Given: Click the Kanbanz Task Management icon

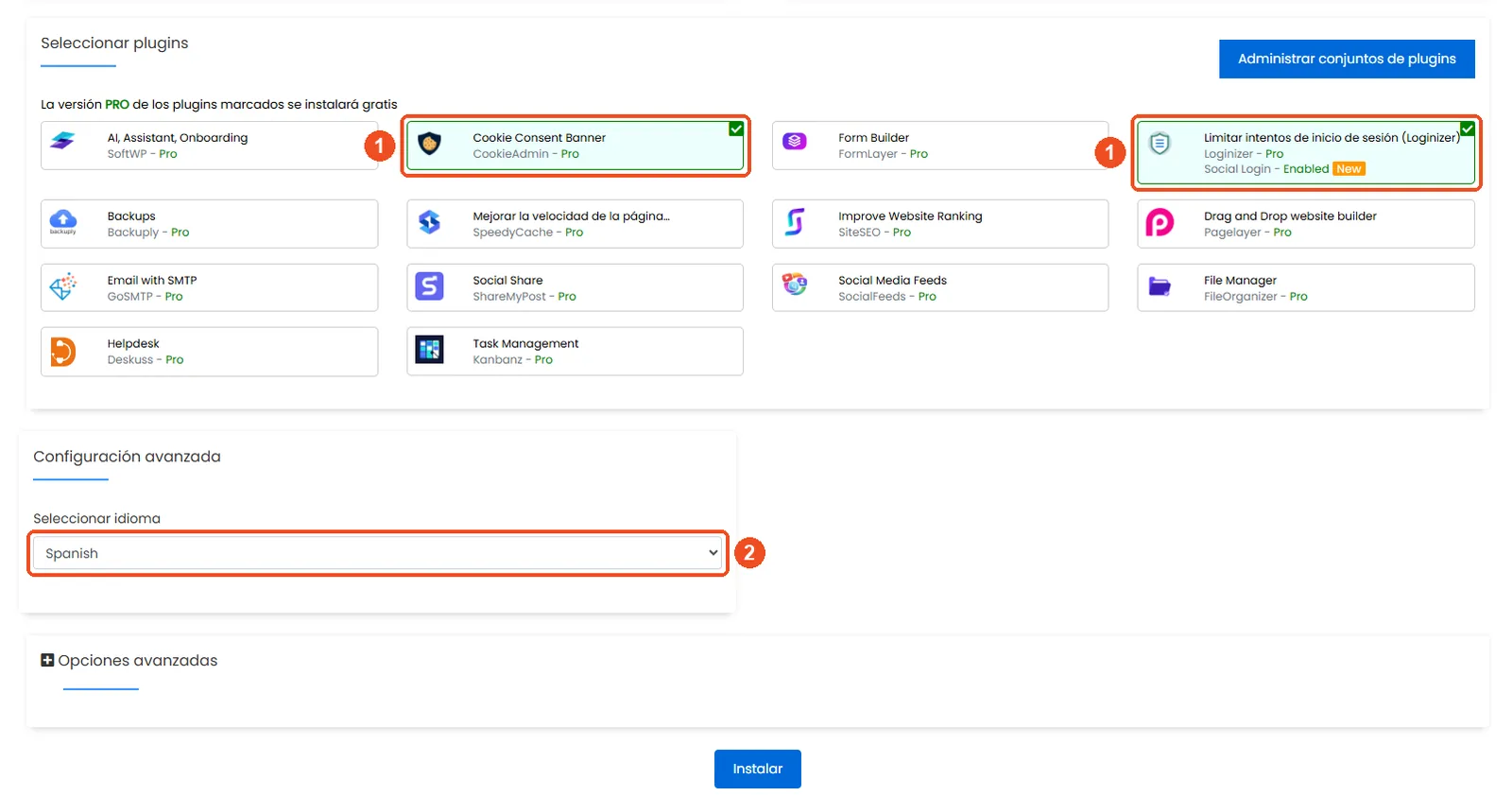Looking at the screenshot, I should [x=429, y=350].
